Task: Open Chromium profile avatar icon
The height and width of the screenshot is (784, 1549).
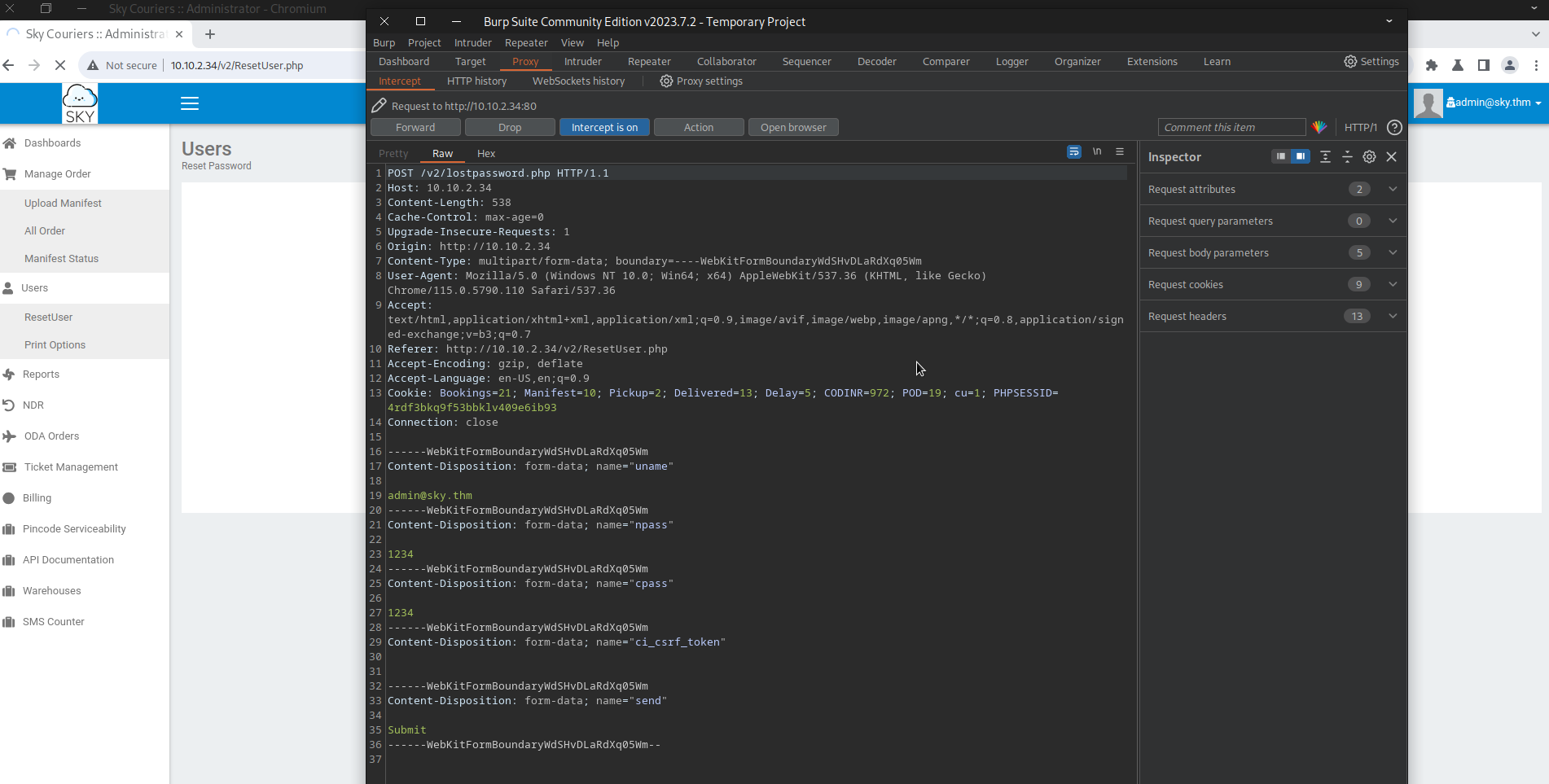Action: [1510, 65]
